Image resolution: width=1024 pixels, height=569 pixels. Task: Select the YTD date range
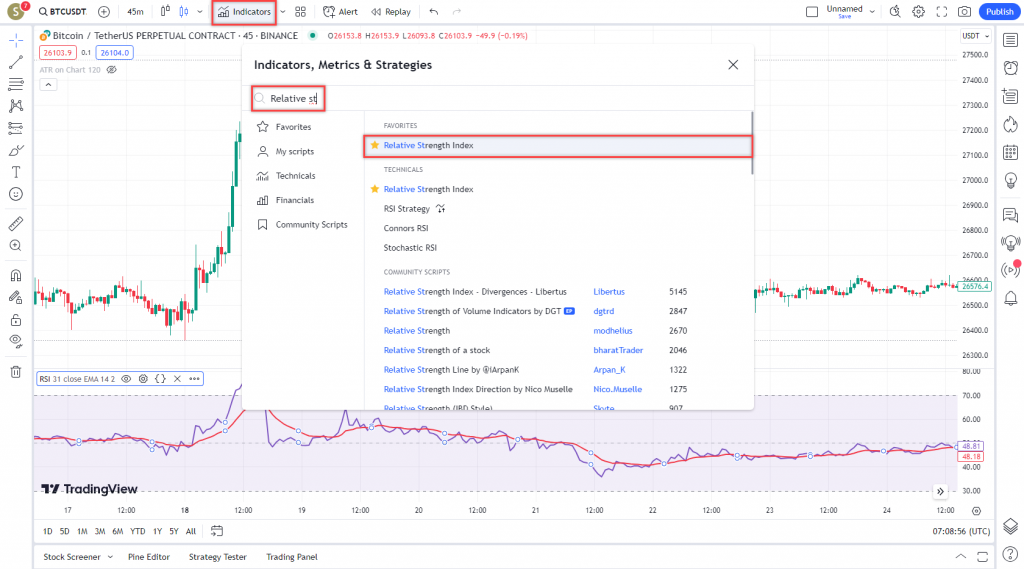coord(137,532)
